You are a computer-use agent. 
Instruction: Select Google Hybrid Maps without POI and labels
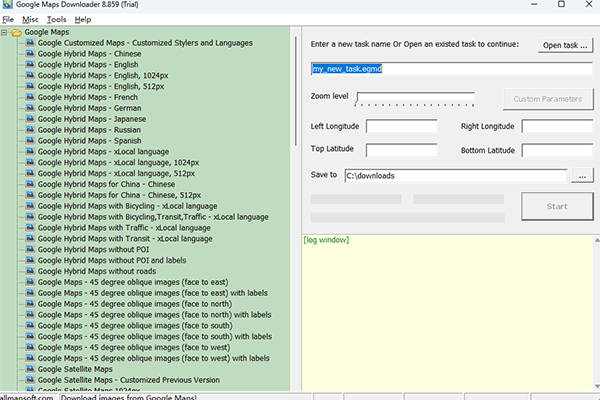tap(112, 260)
